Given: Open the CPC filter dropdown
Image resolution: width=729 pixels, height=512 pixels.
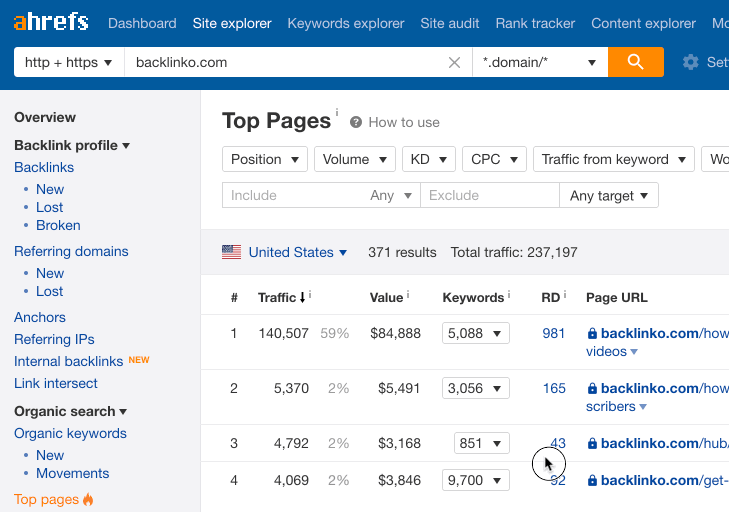Looking at the screenshot, I should pyautogui.click(x=494, y=159).
